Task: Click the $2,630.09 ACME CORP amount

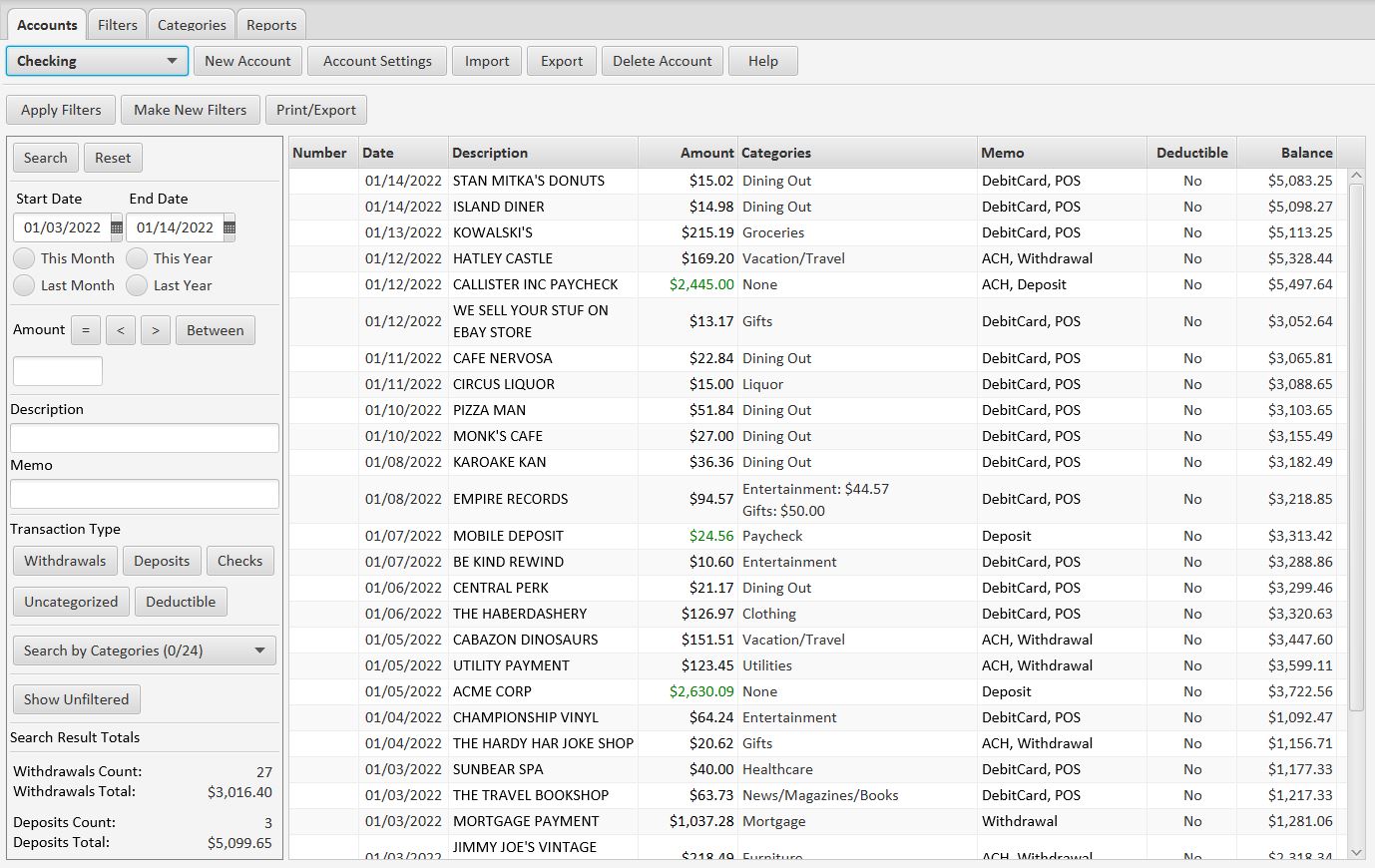Action: (701, 691)
